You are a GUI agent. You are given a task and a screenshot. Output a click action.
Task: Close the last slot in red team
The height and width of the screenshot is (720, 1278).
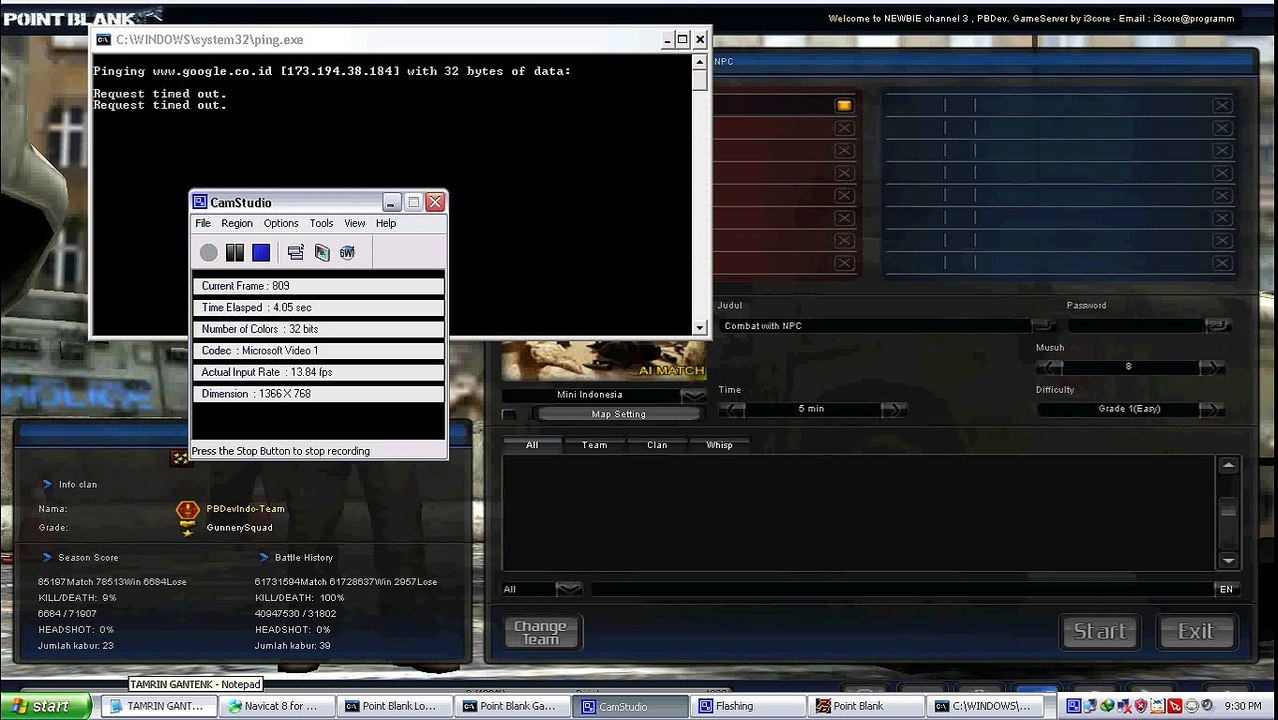[844, 263]
